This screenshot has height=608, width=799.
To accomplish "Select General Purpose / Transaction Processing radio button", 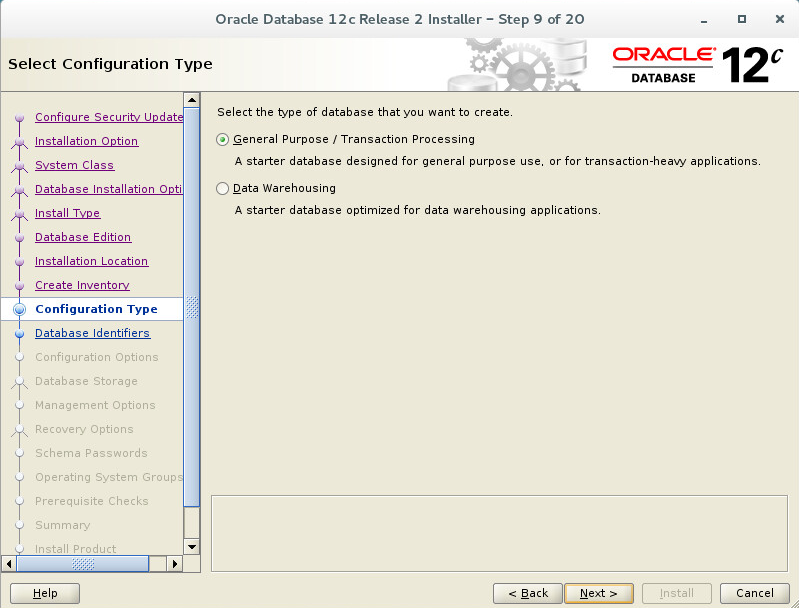I will click(x=222, y=140).
